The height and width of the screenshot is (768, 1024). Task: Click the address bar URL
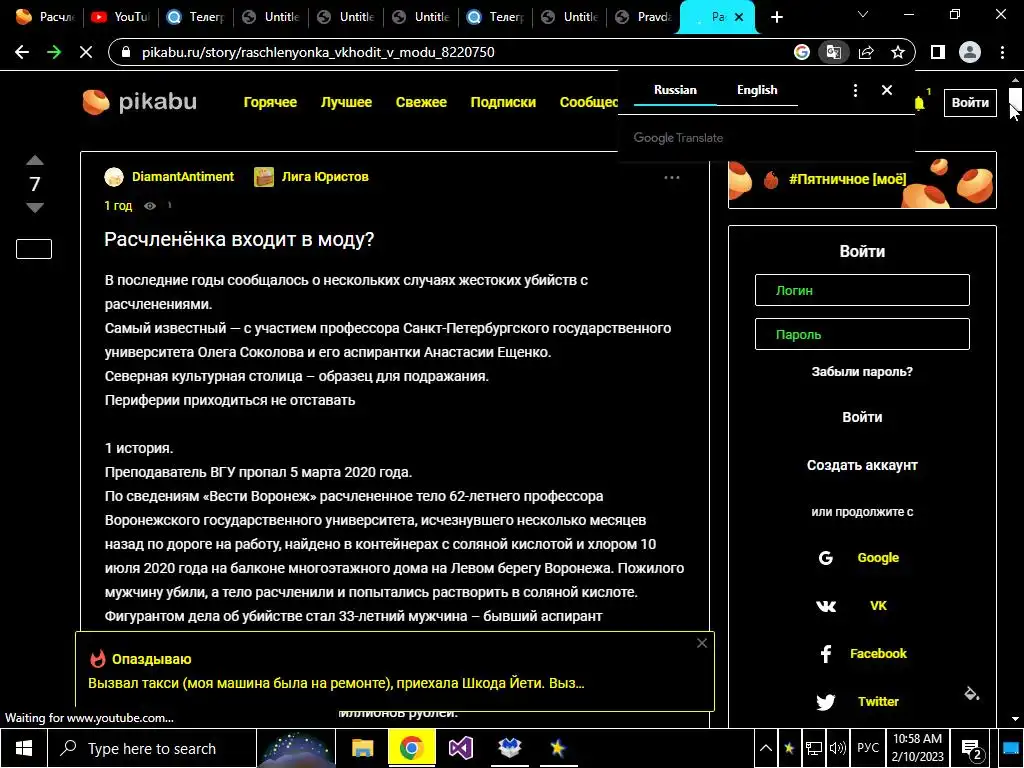click(x=318, y=52)
